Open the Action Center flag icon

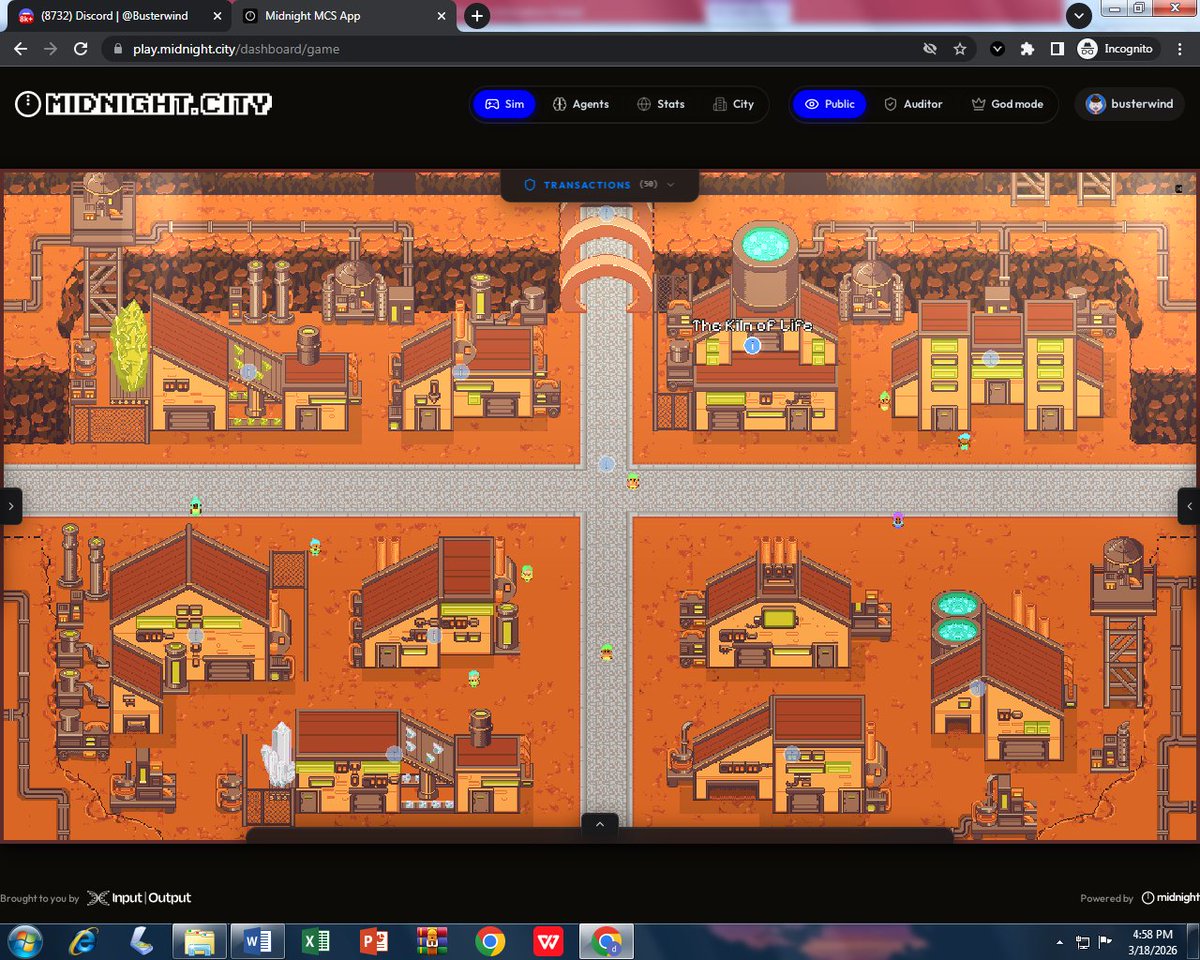coord(1106,942)
